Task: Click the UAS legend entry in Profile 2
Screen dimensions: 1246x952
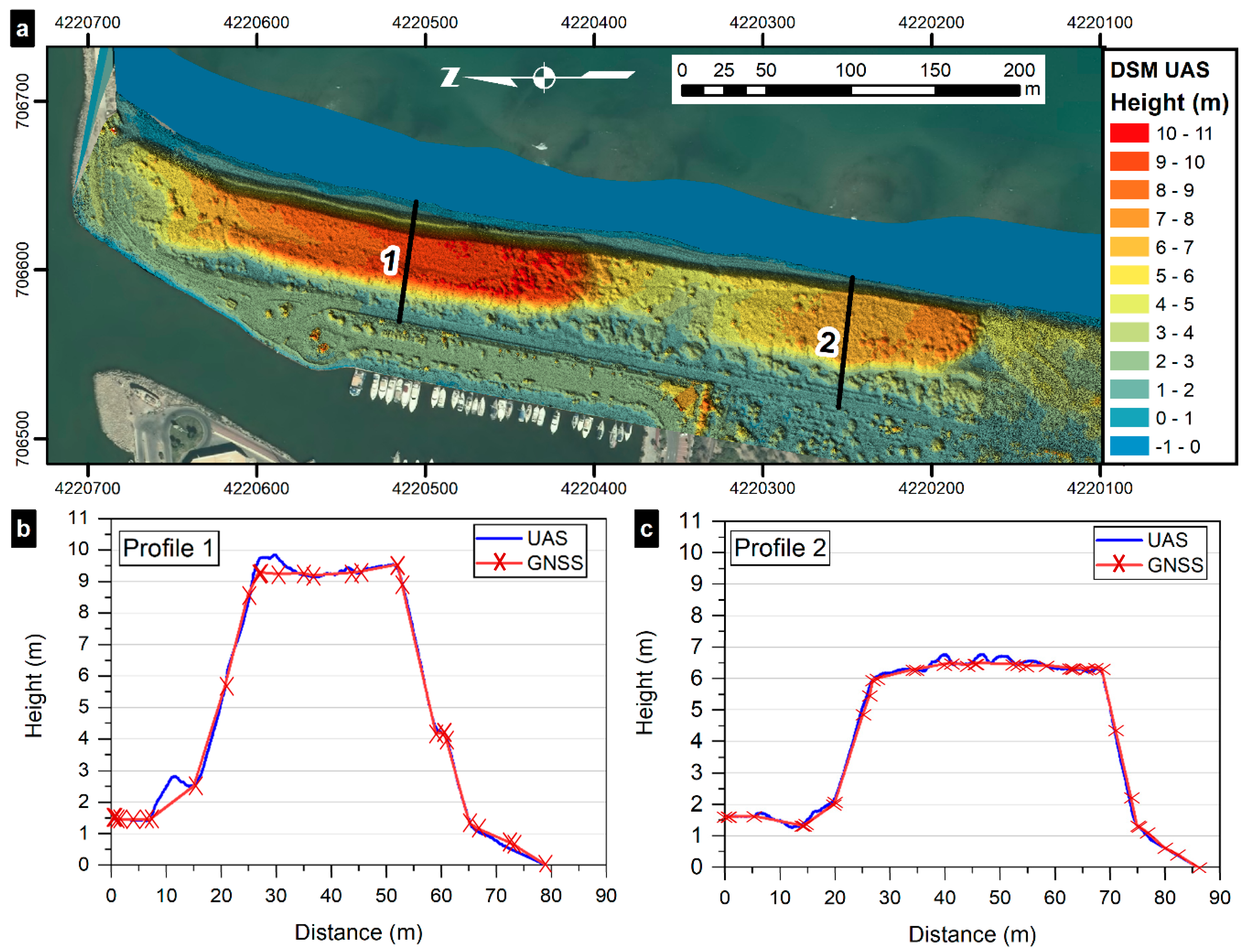Action: [1141, 540]
